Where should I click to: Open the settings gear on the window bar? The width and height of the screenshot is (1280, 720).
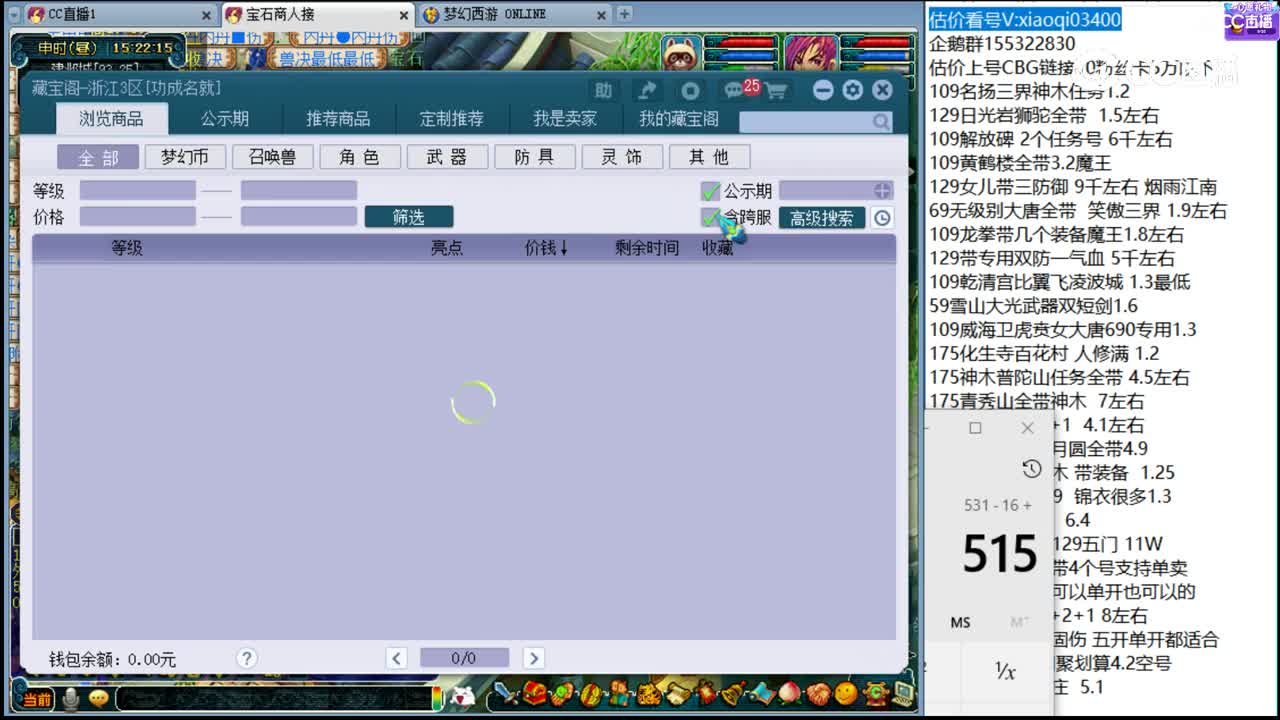(x=852, y=90)
